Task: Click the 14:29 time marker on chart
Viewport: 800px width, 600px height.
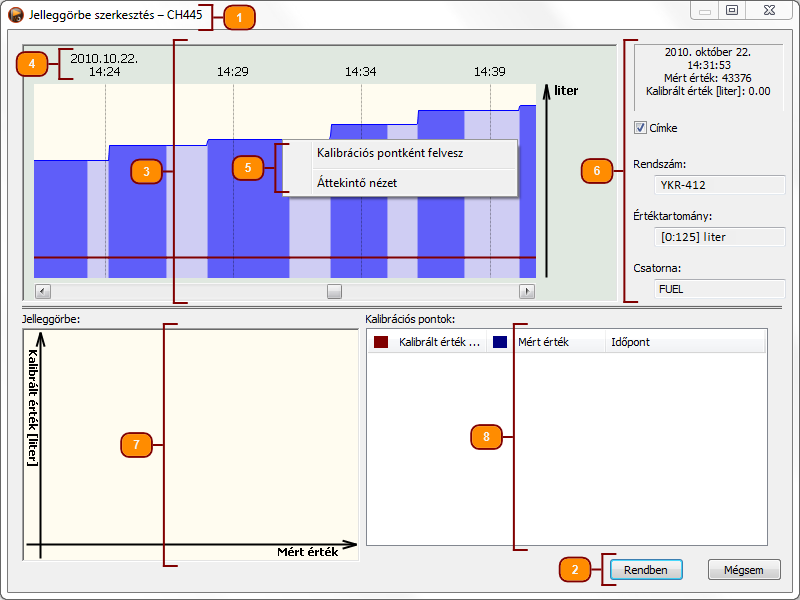Action: click(232, 72)
